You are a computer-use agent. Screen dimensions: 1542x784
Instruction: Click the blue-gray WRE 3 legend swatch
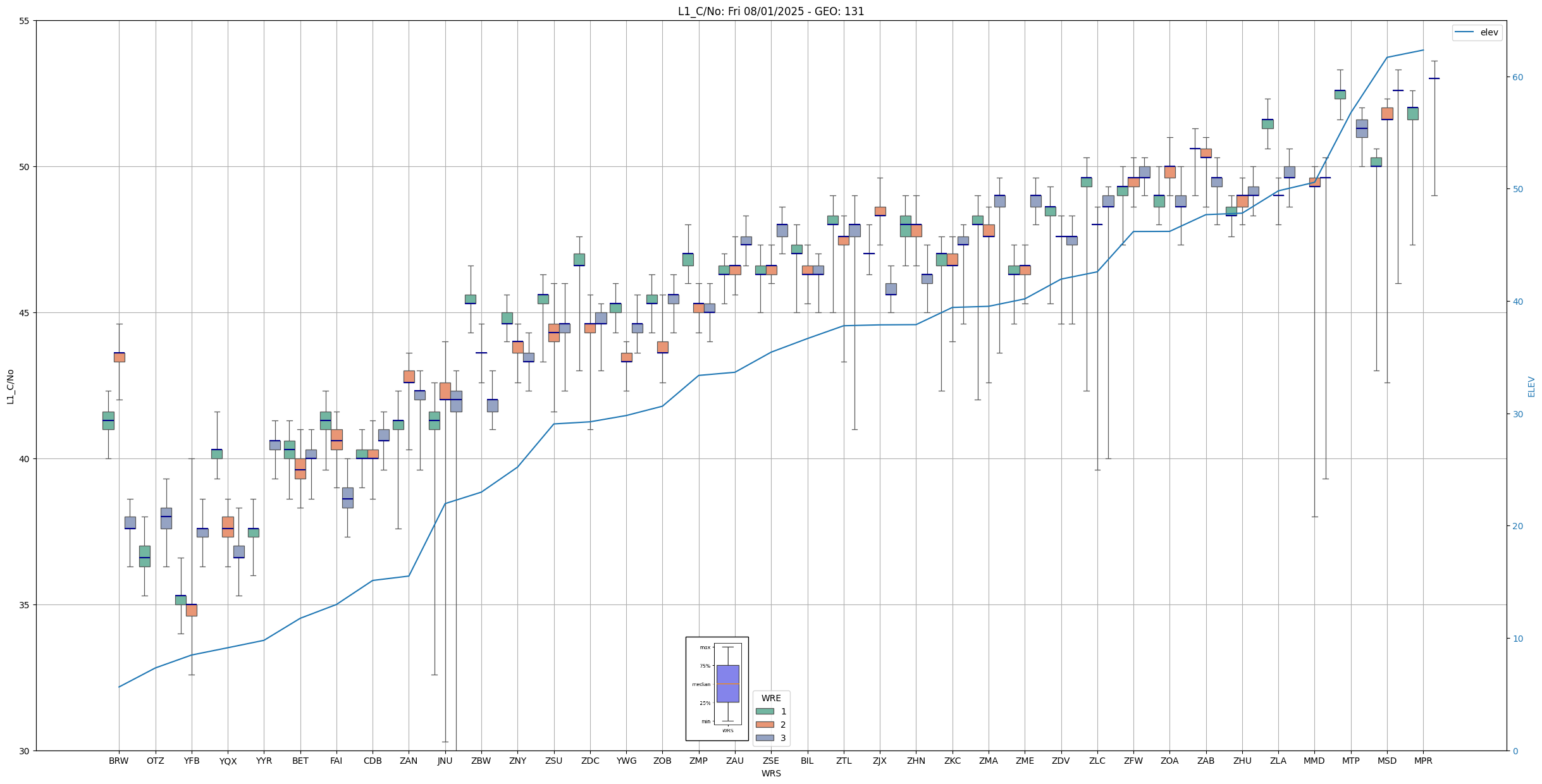pyautogui.click(x=765, y=738)
